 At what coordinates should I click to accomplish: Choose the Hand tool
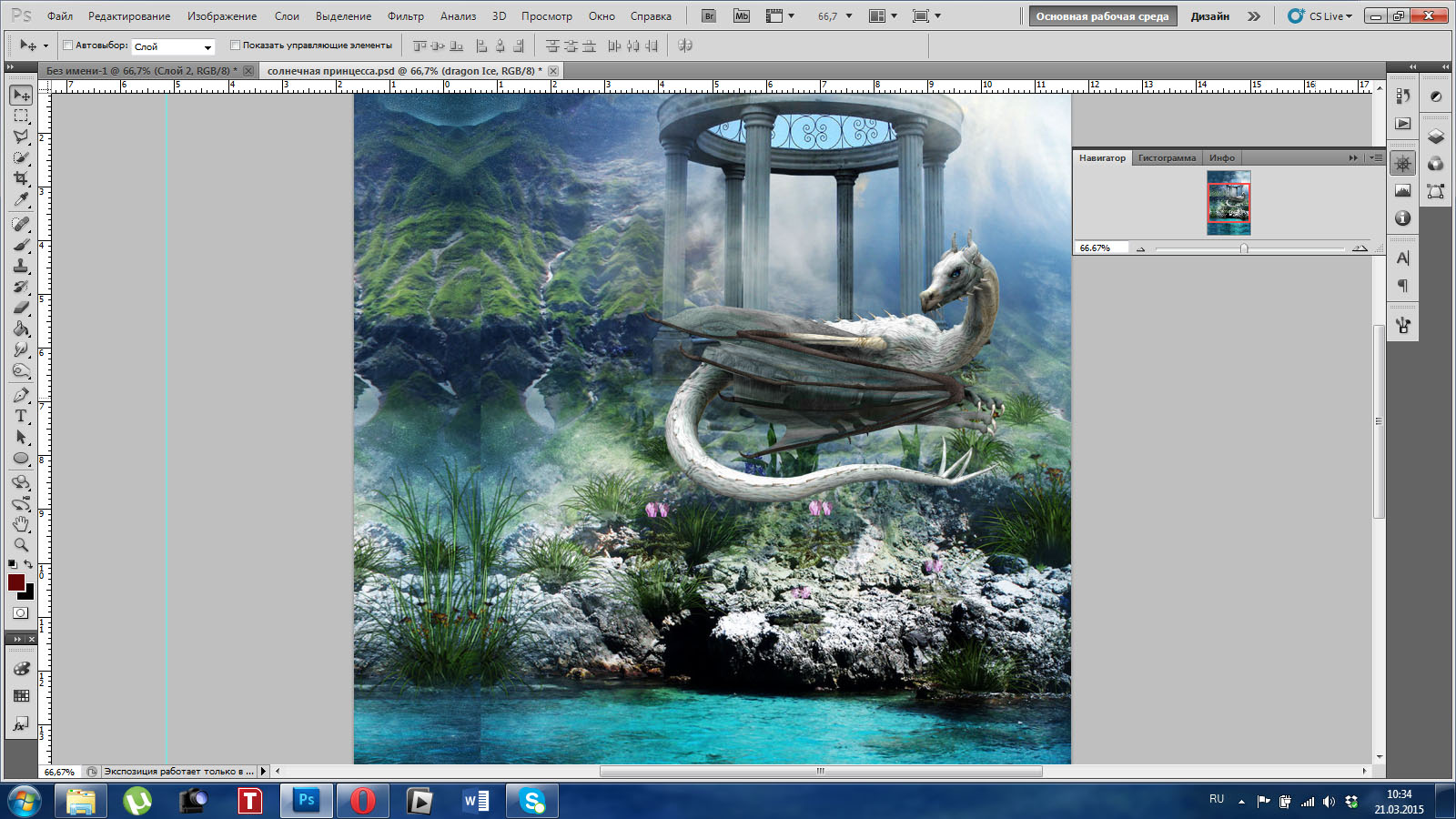21,524
